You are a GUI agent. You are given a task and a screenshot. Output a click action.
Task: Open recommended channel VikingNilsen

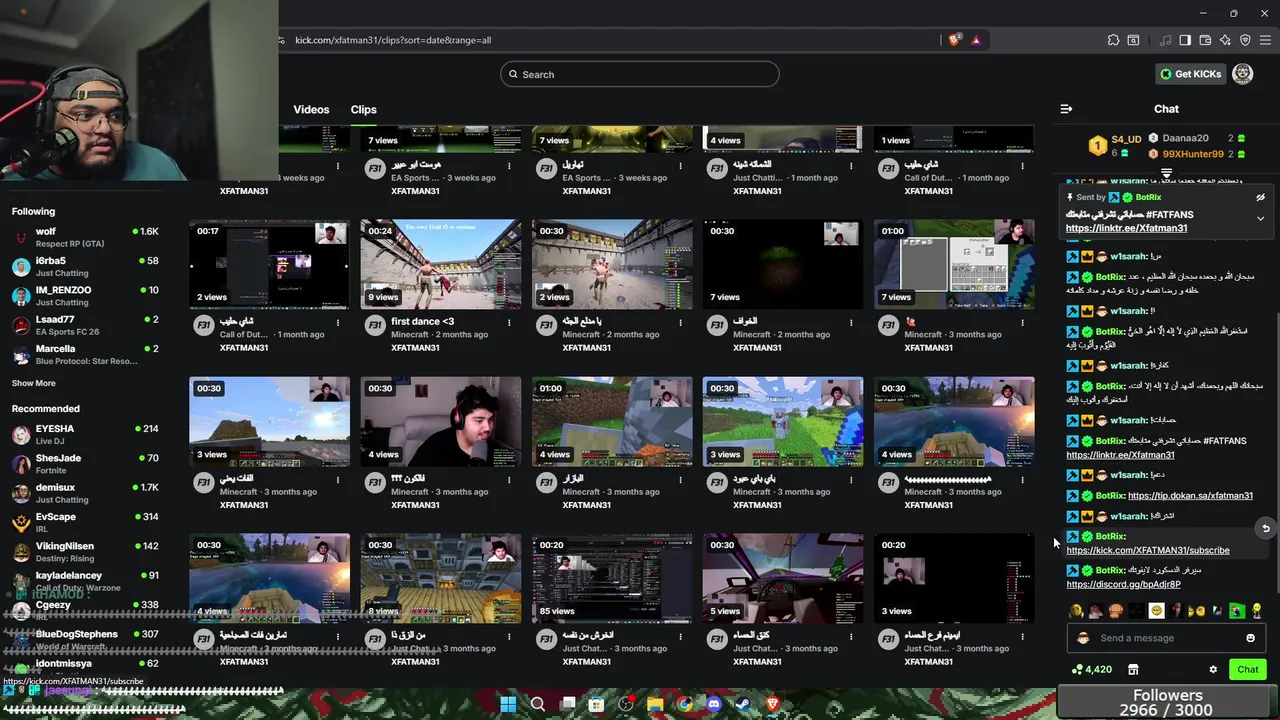click(85, 552)
